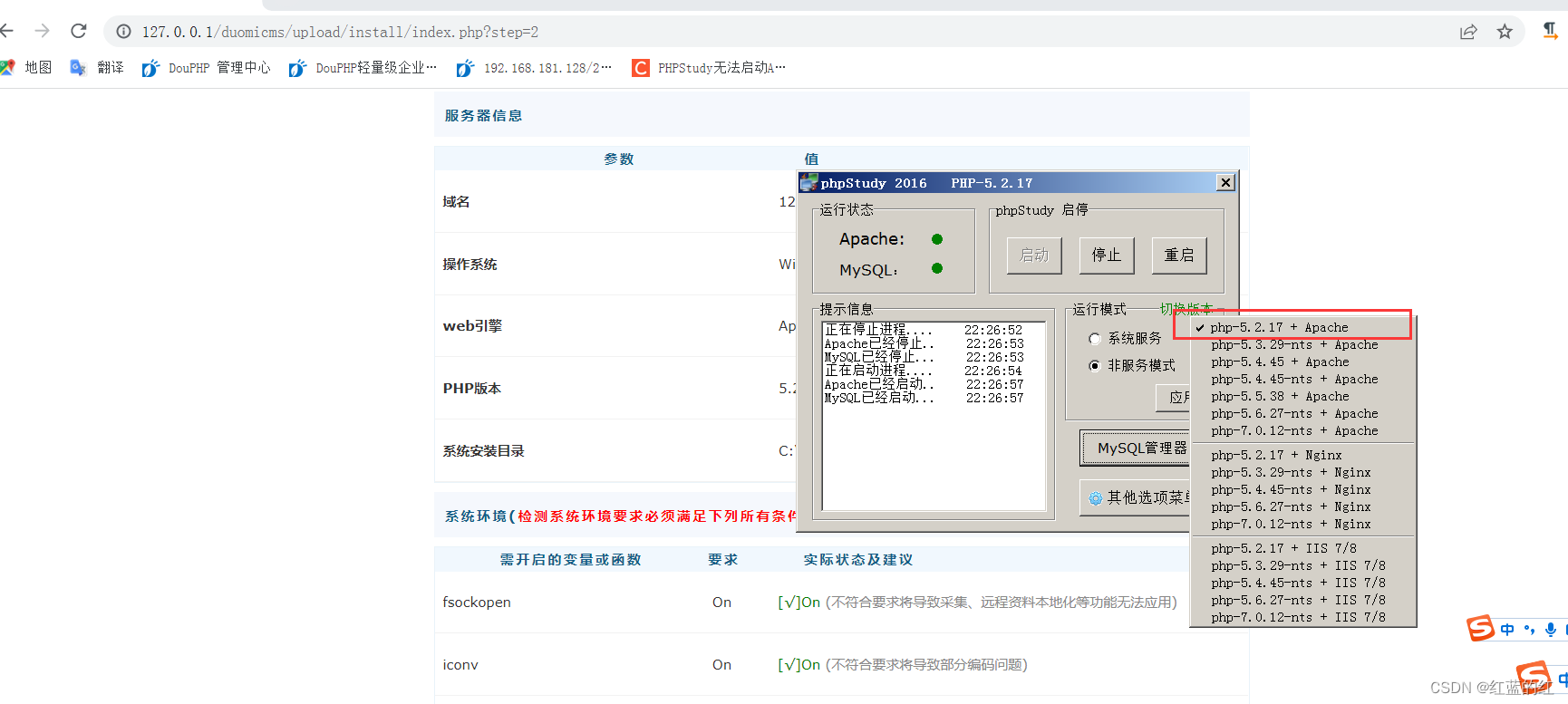Select php-5.3.29-nts + Apache
Viewport: 1568px width, 704px height.
pos(1301,345)
